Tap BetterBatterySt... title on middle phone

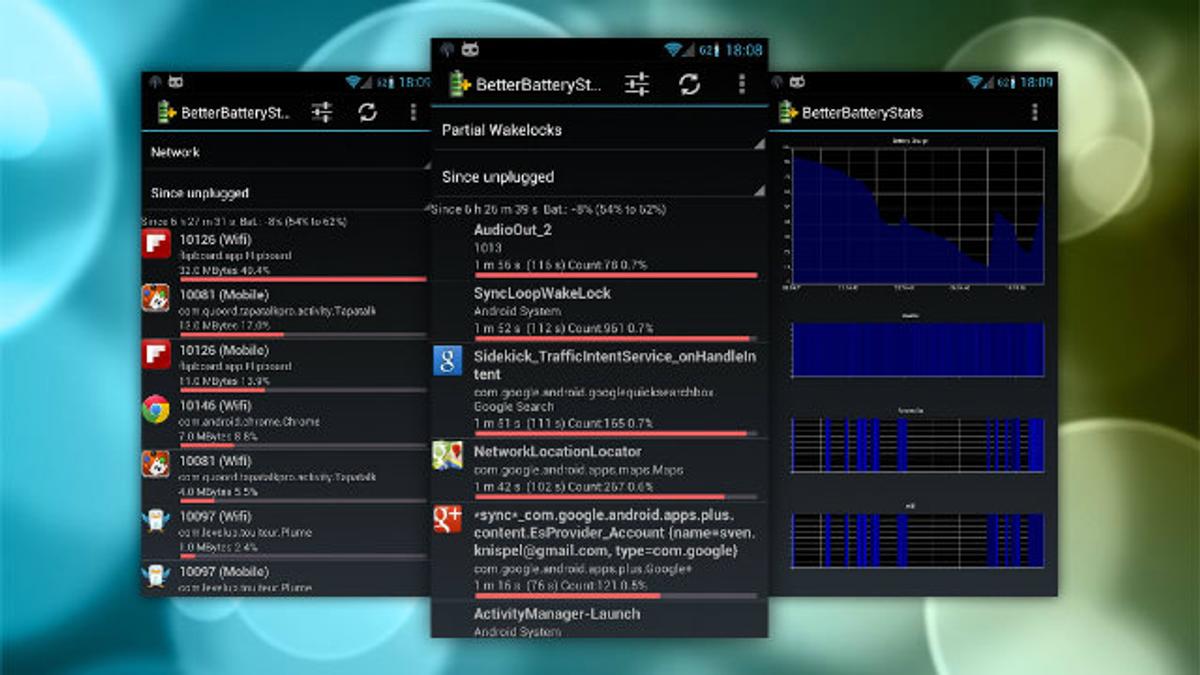(539, 85)
